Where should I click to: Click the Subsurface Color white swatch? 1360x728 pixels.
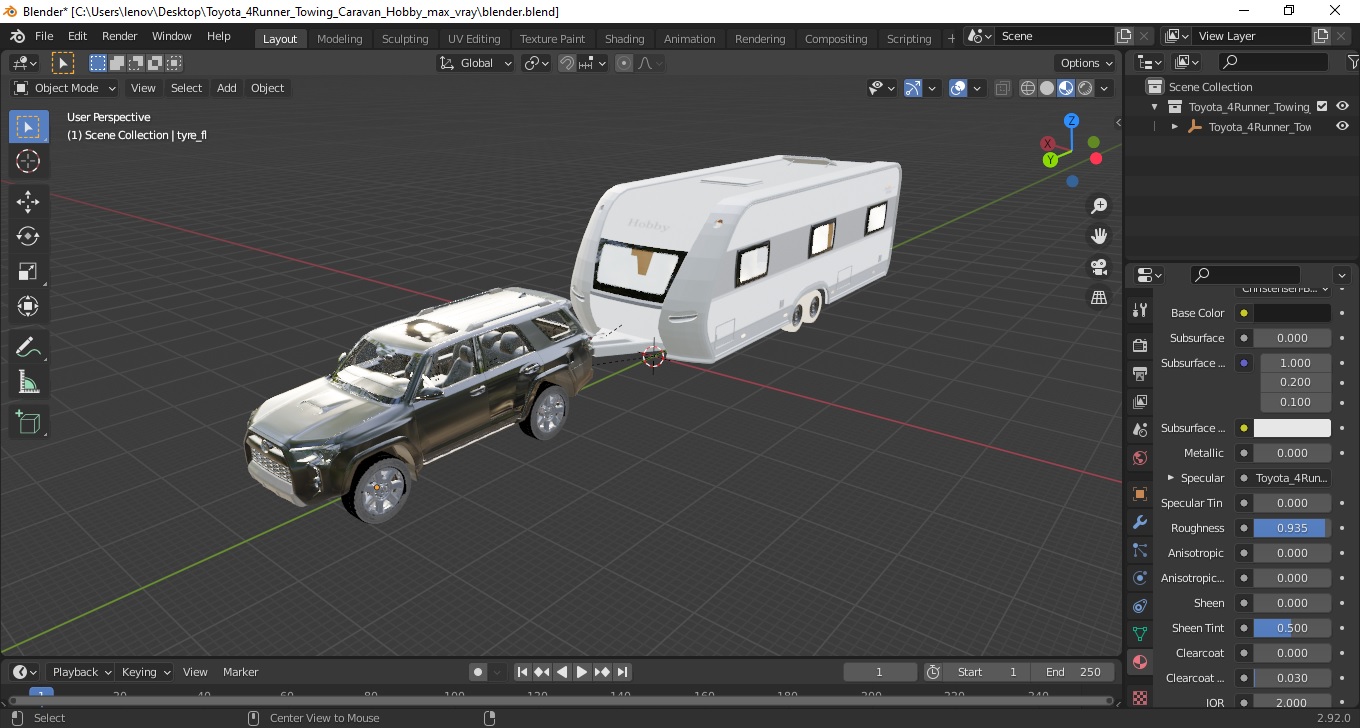pos(1292,428)
